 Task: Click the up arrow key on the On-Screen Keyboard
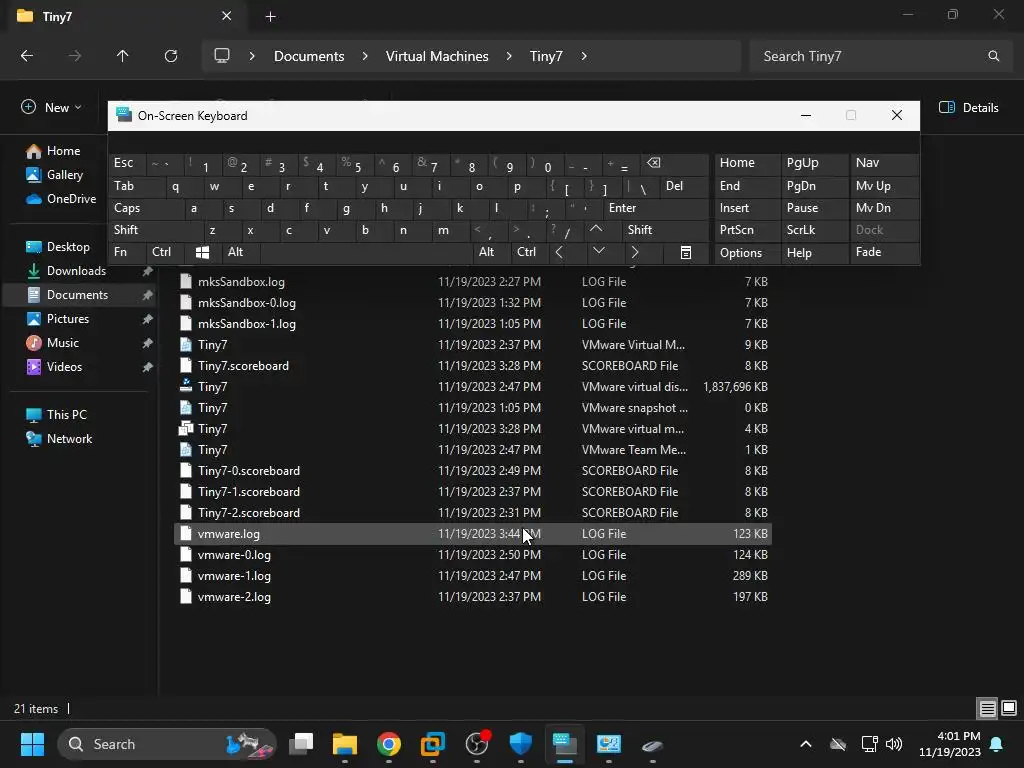[596, 229]
